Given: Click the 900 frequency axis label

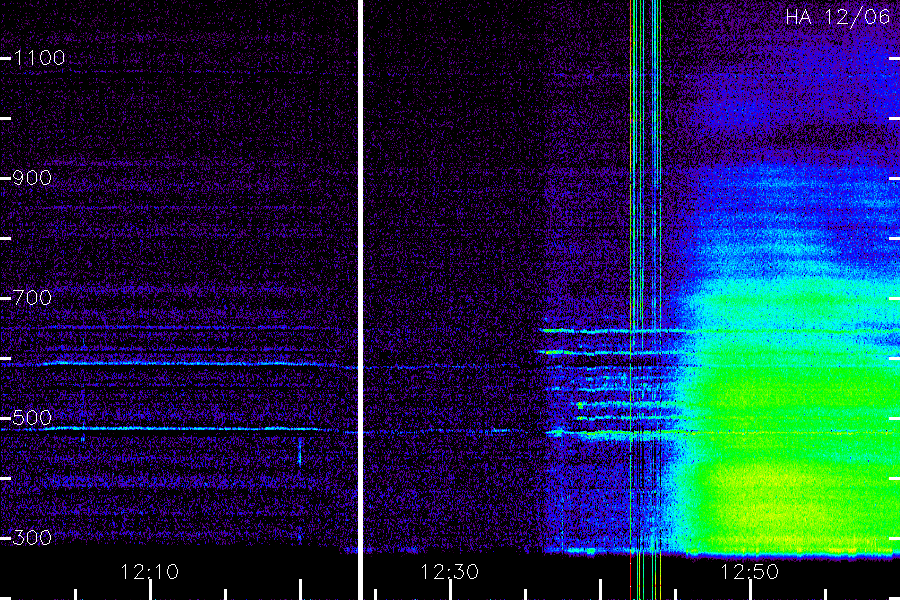Looking at the screenshot, I should (32, 178).
